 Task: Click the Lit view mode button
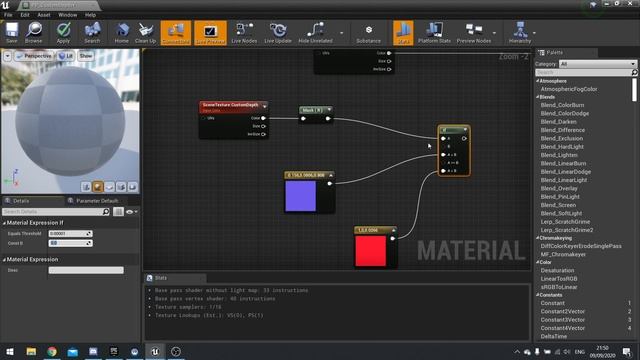click(x=66, y=56)
